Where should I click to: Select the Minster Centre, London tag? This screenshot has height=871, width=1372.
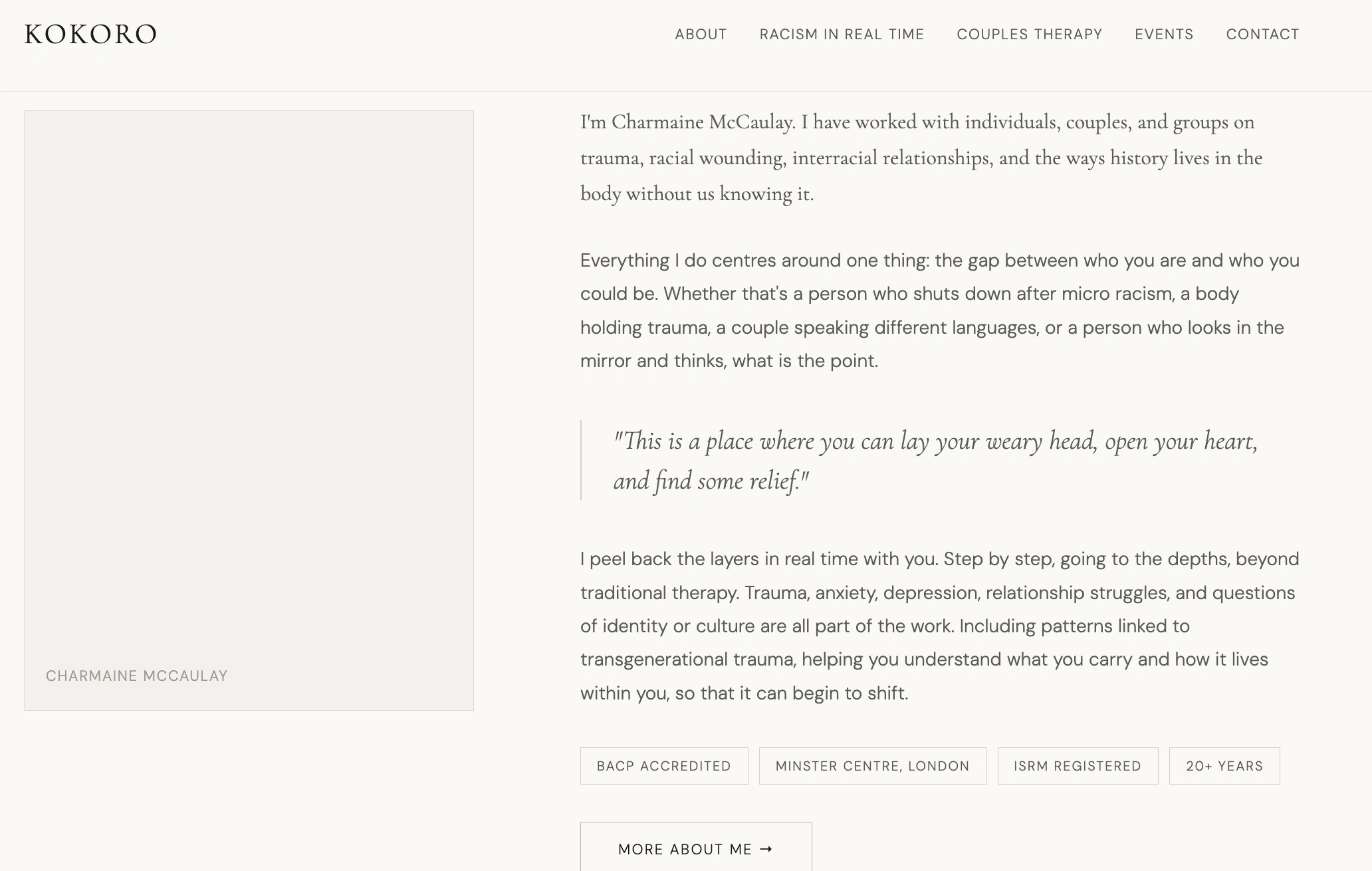point(872,766)
